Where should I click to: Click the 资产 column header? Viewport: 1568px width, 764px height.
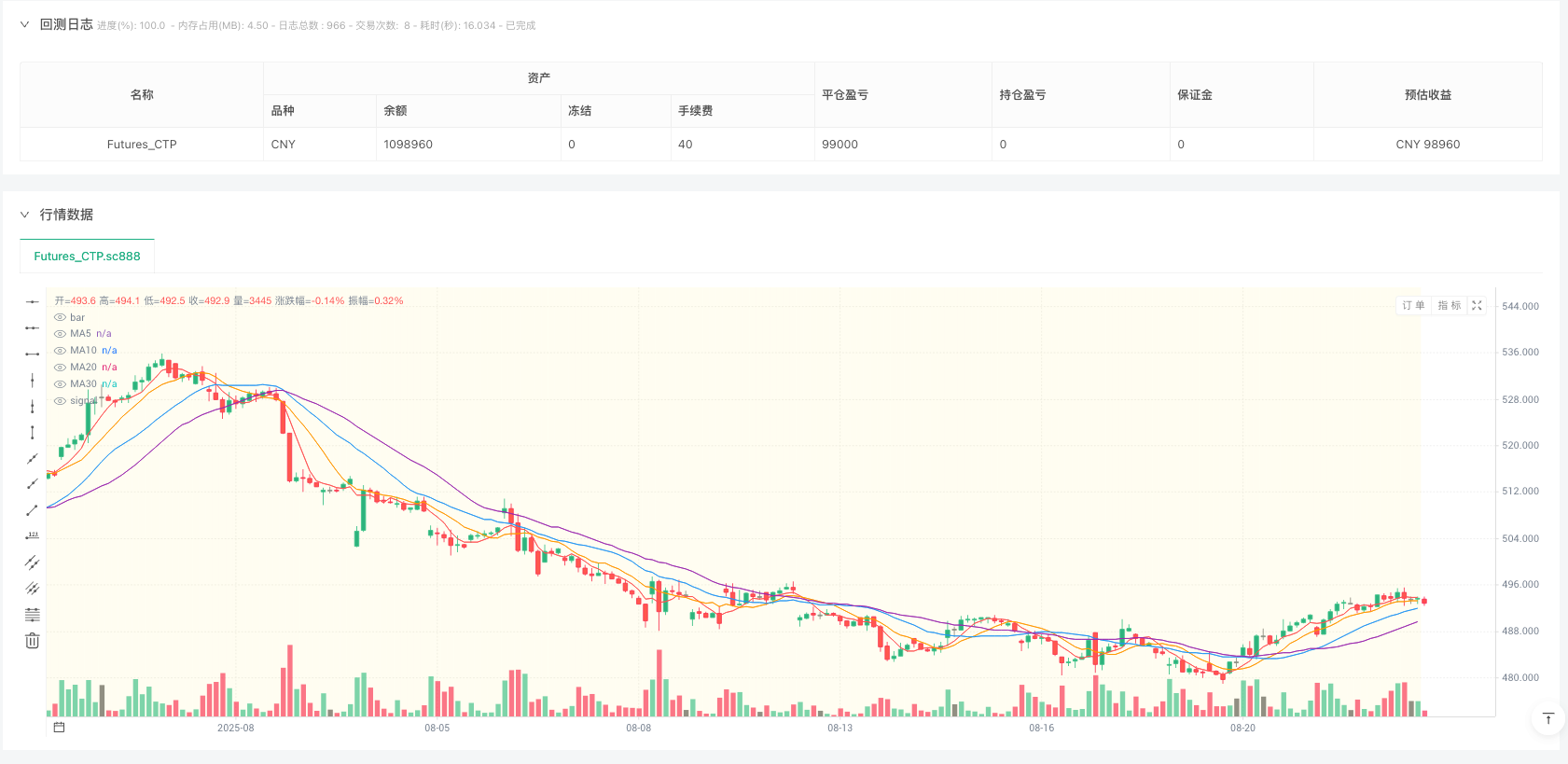coord(539,78)
